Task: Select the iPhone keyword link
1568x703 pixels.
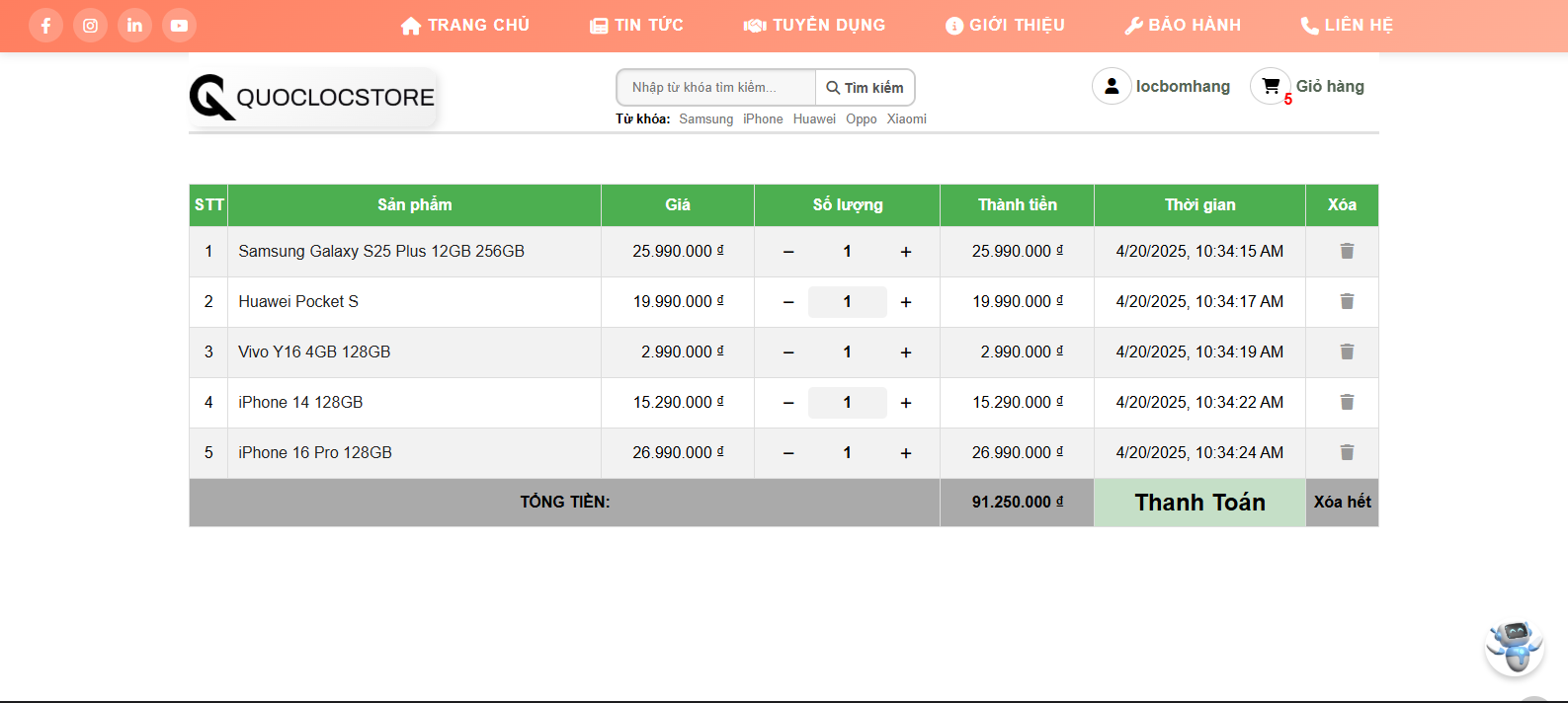Action: pyautogui.click(x=763, y=118)
